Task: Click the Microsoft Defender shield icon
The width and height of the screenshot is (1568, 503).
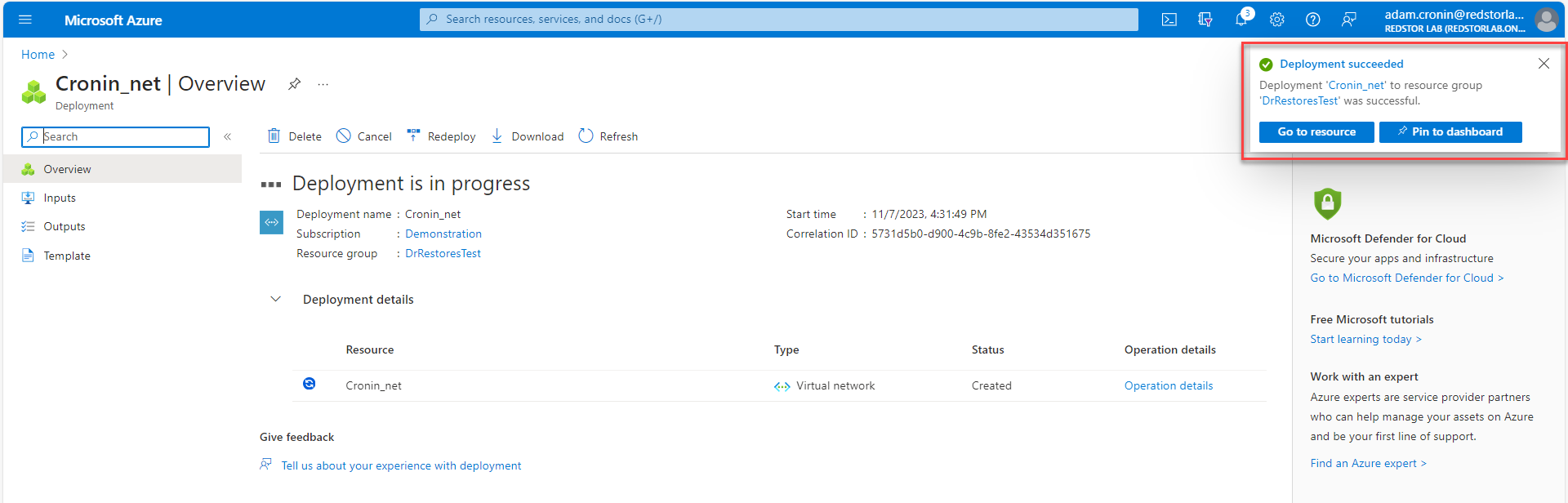Action: click(1327, 203)
